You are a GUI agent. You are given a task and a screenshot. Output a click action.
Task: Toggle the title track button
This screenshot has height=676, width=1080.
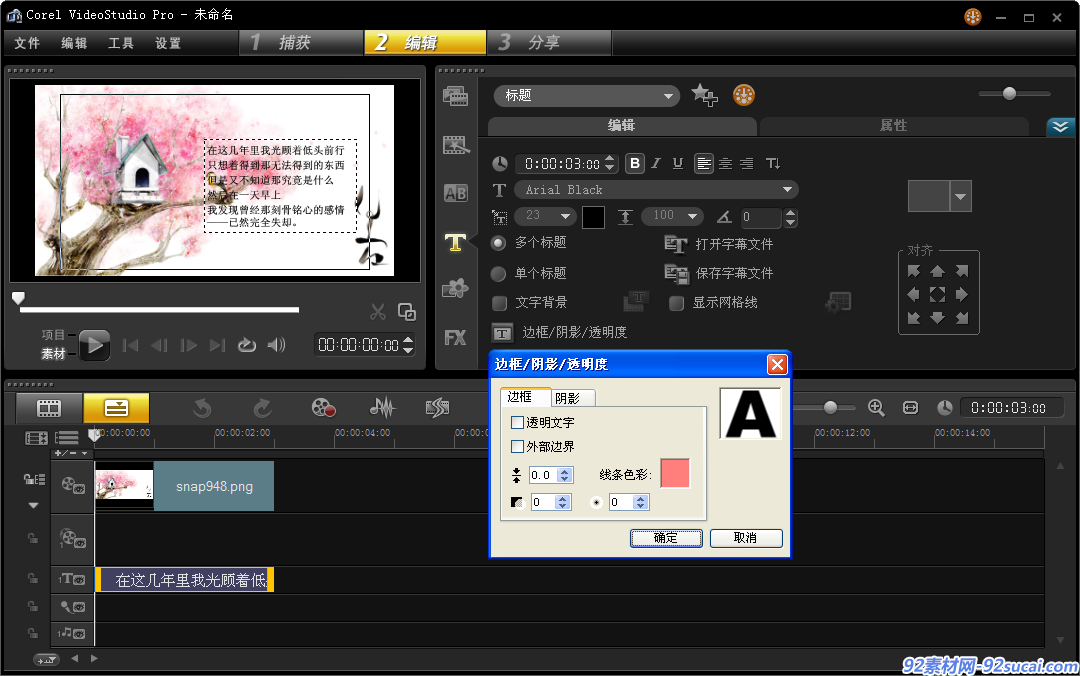[x=72, y=580]
